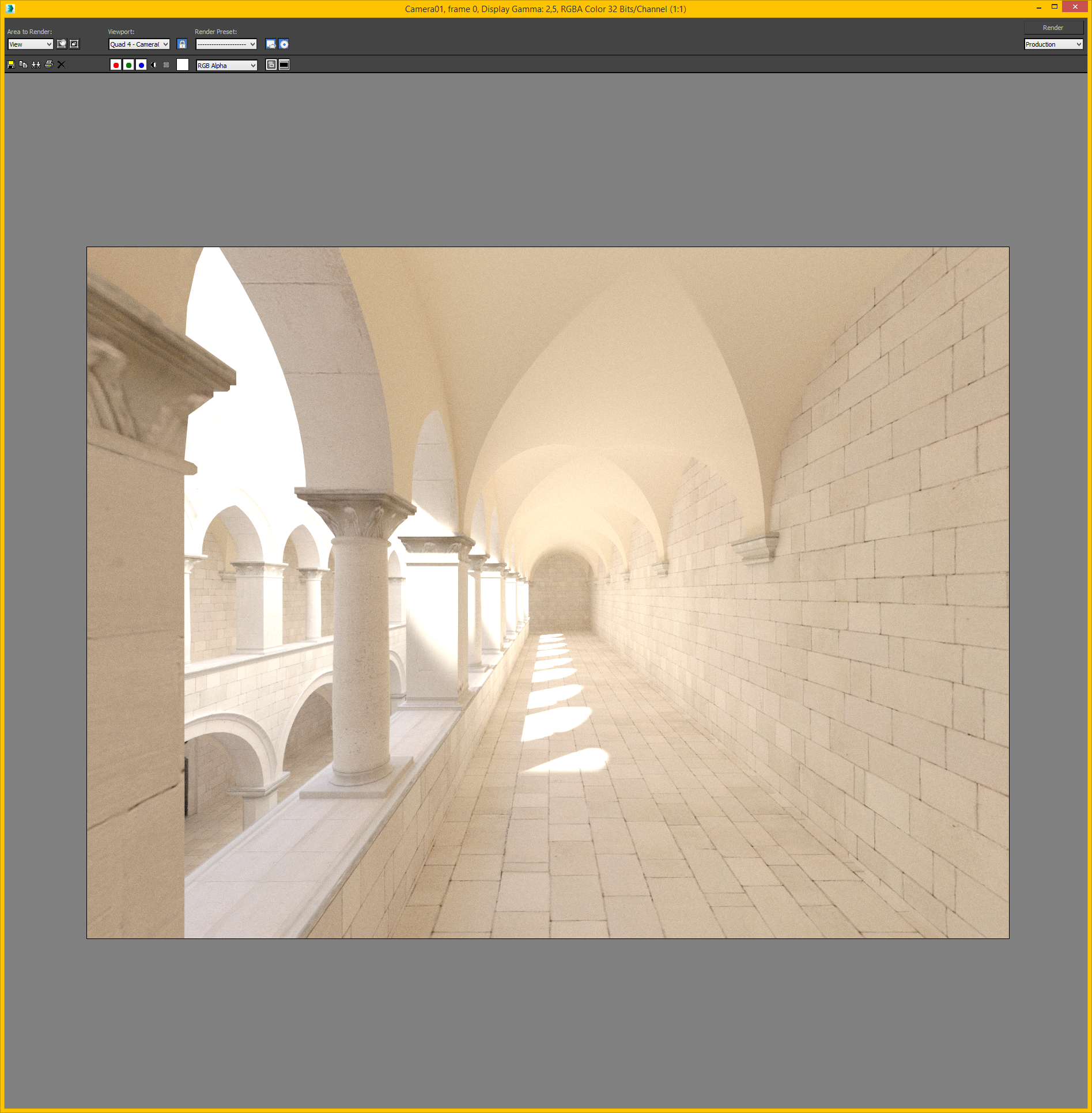Click the white color swatch
The width and height of the screenshot is (1092, 1113).
pyautogui.click(x=183, y=65)
